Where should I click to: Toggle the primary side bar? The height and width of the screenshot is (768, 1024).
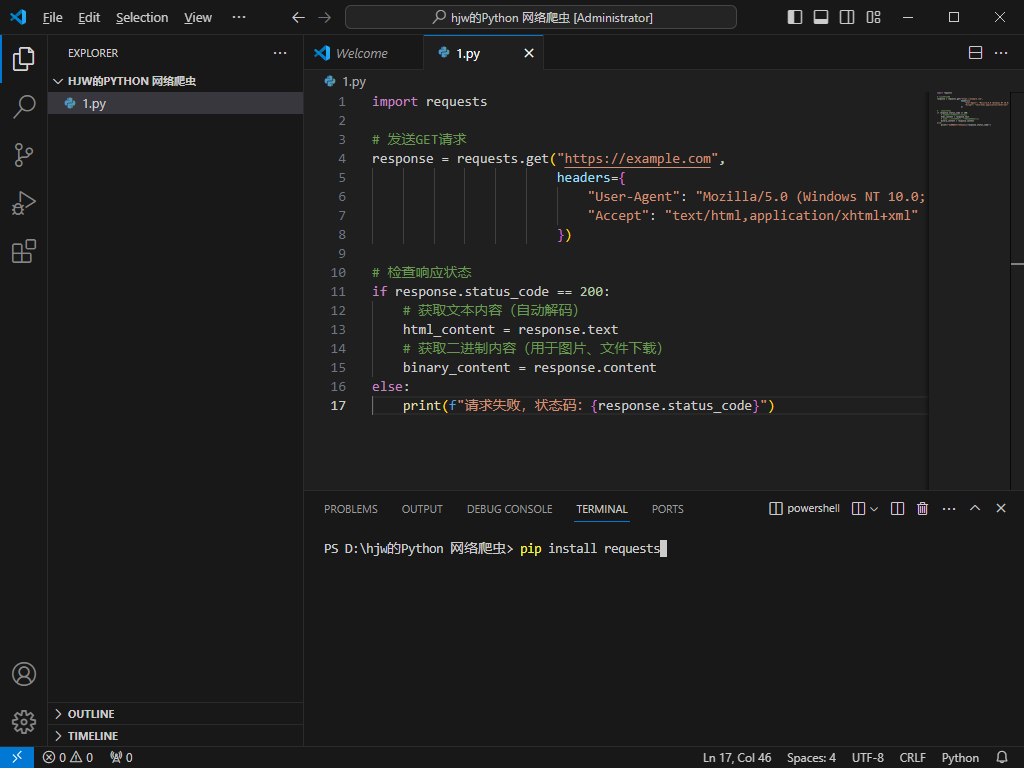(x=795, y=18)
